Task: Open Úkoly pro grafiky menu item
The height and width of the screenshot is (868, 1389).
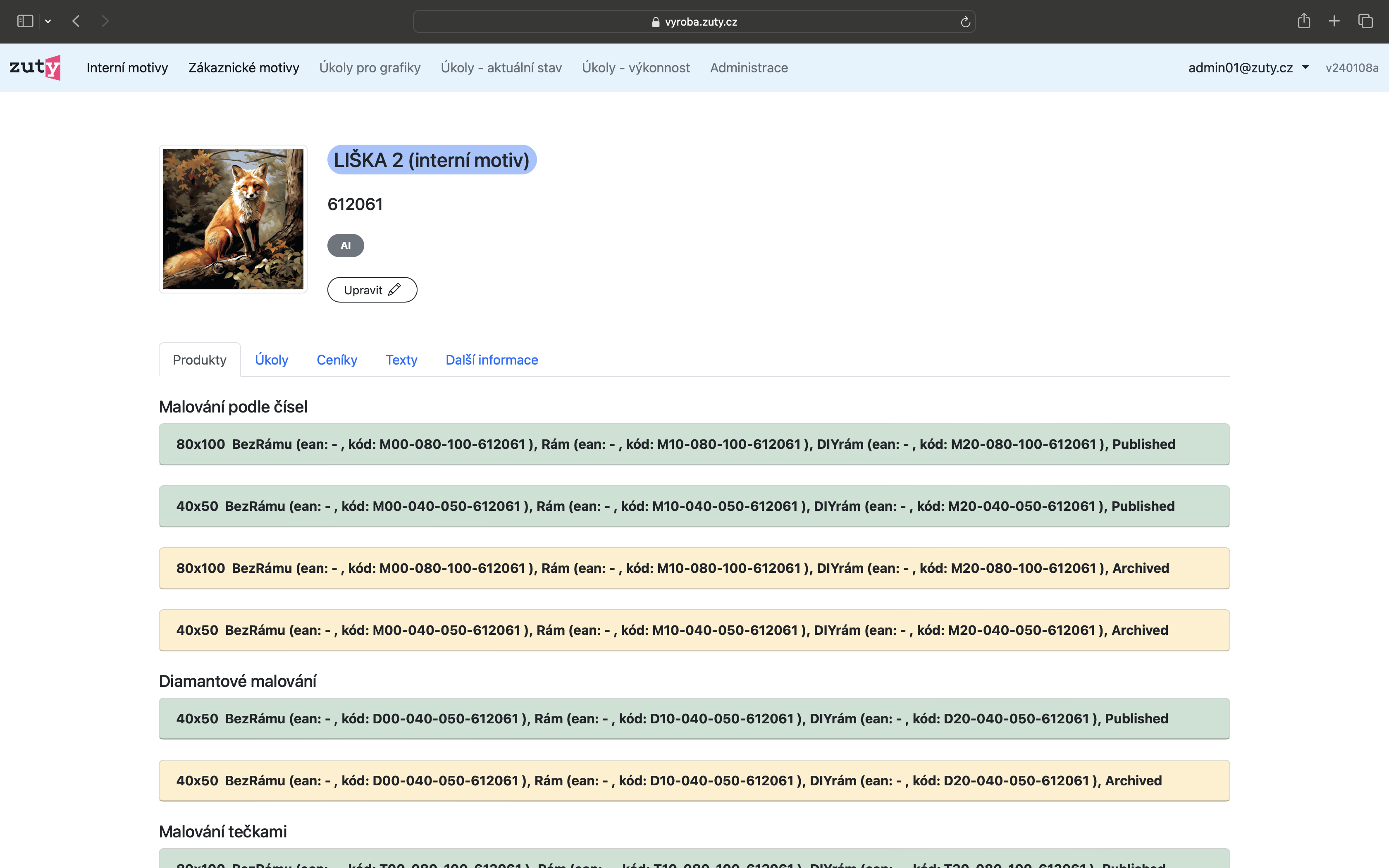Action: pyautogui.click(x=370, y=68)
